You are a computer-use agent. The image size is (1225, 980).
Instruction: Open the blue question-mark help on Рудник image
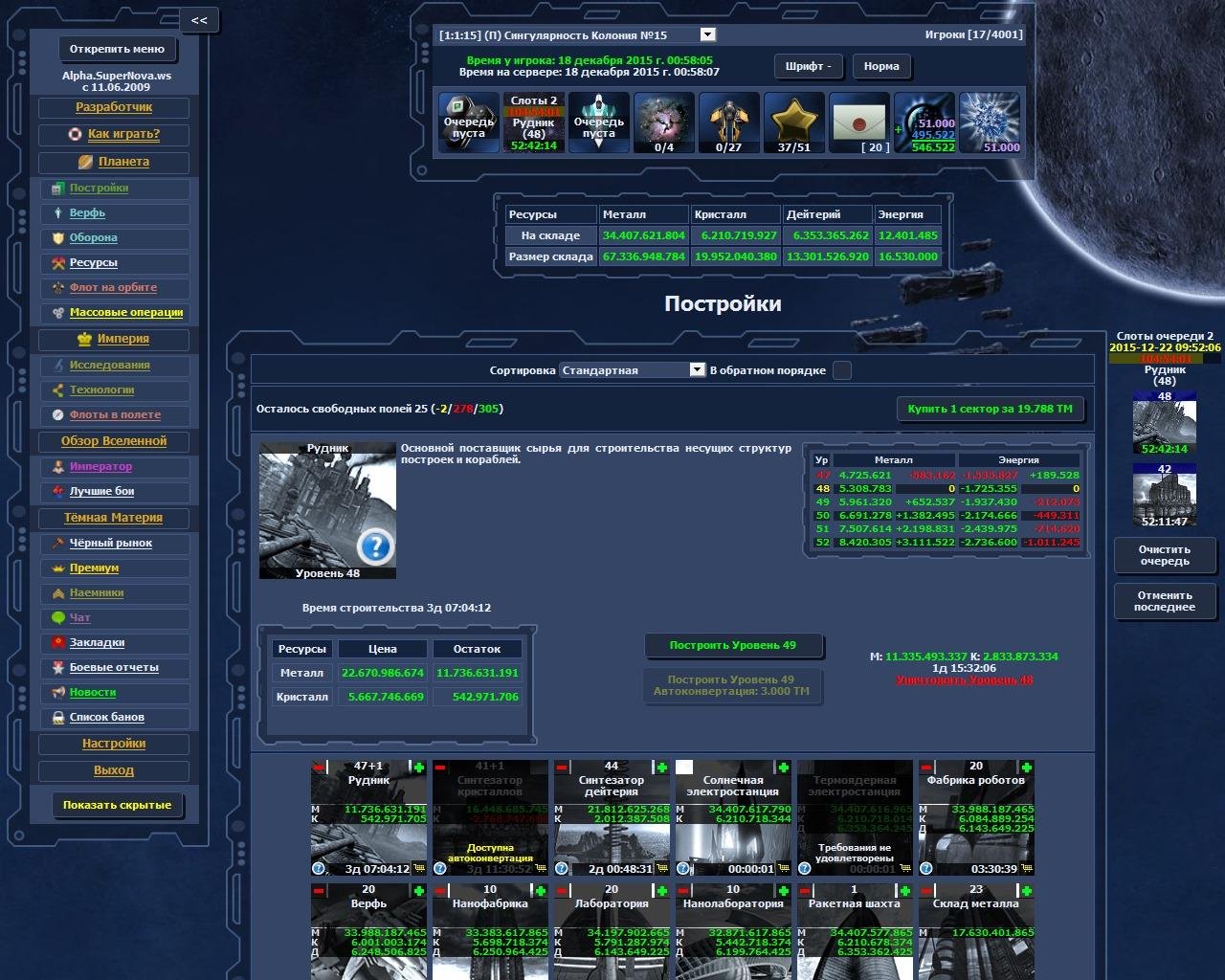click(x=376, y=546)
